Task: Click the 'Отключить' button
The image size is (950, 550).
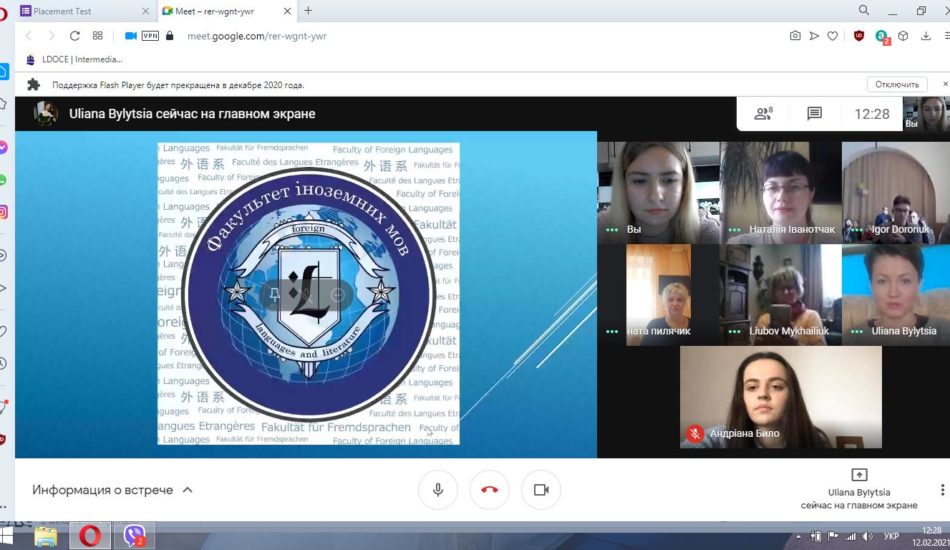Action: point(897,85)
